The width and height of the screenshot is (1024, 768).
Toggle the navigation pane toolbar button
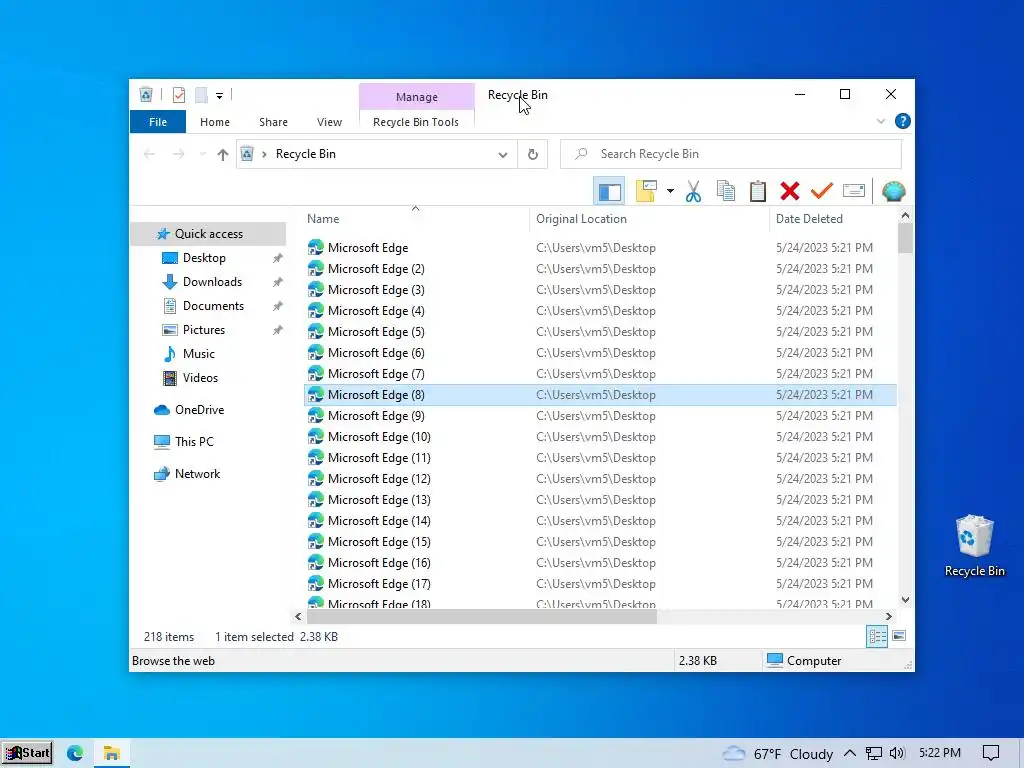[609, 191]
